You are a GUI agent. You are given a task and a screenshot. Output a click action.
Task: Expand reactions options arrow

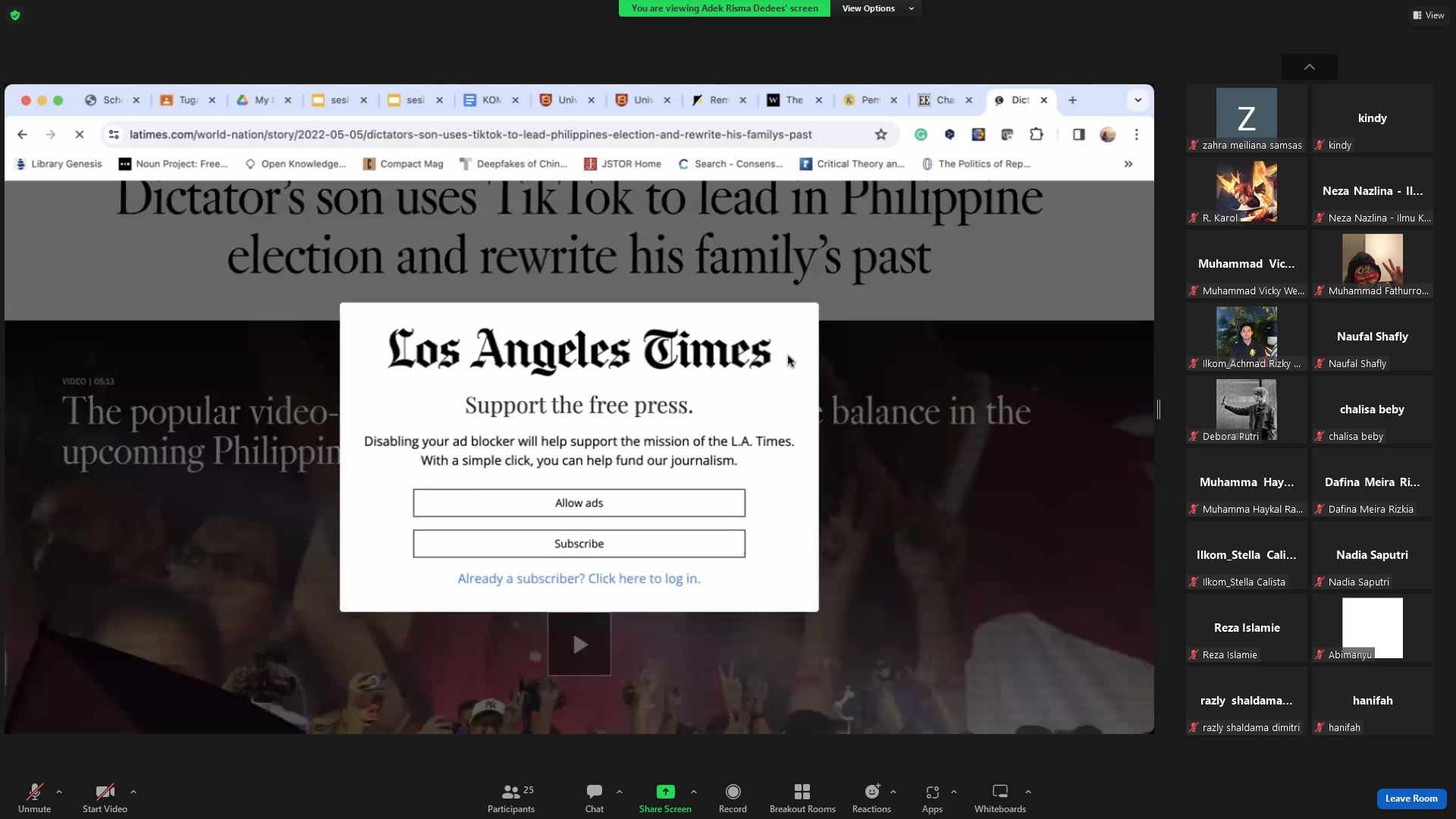[893, 792]
